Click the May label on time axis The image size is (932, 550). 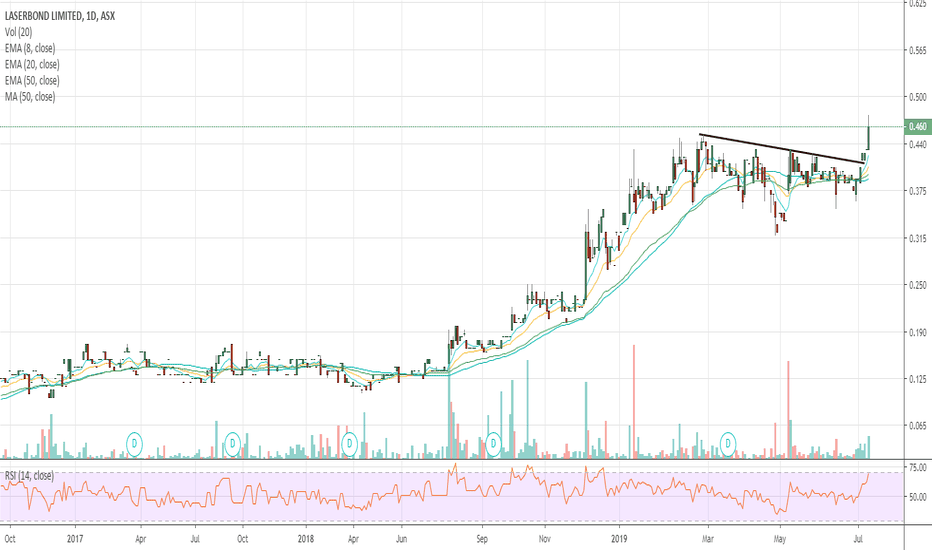point(780,539)
